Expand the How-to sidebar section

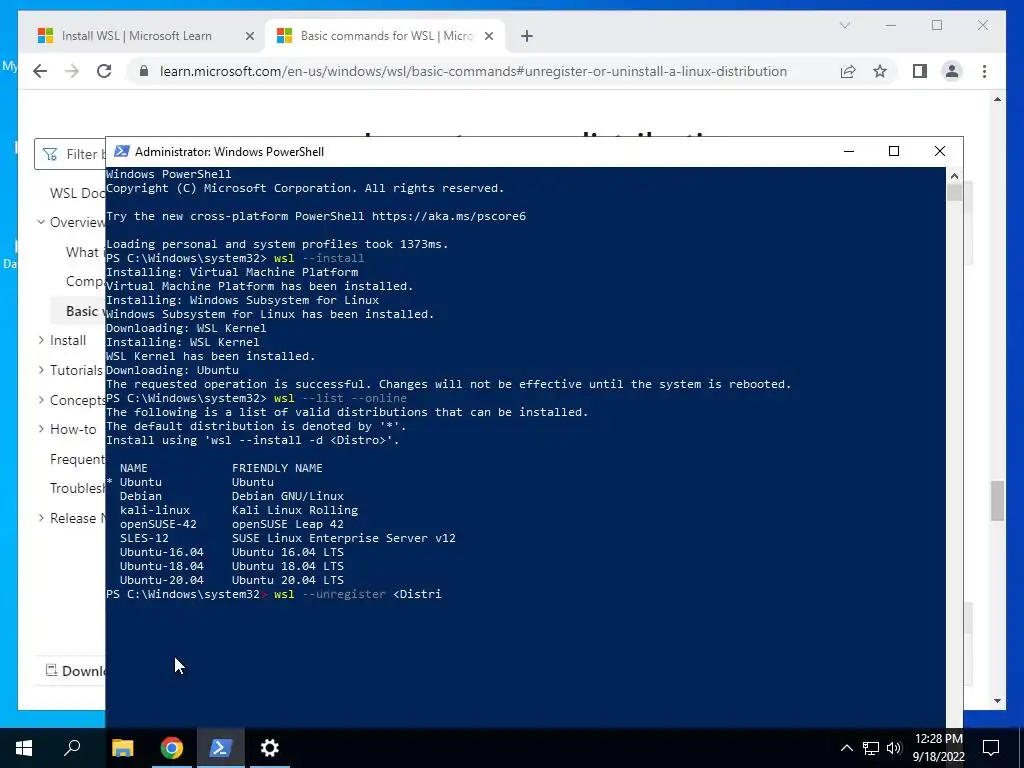click(x=41, y=429)
